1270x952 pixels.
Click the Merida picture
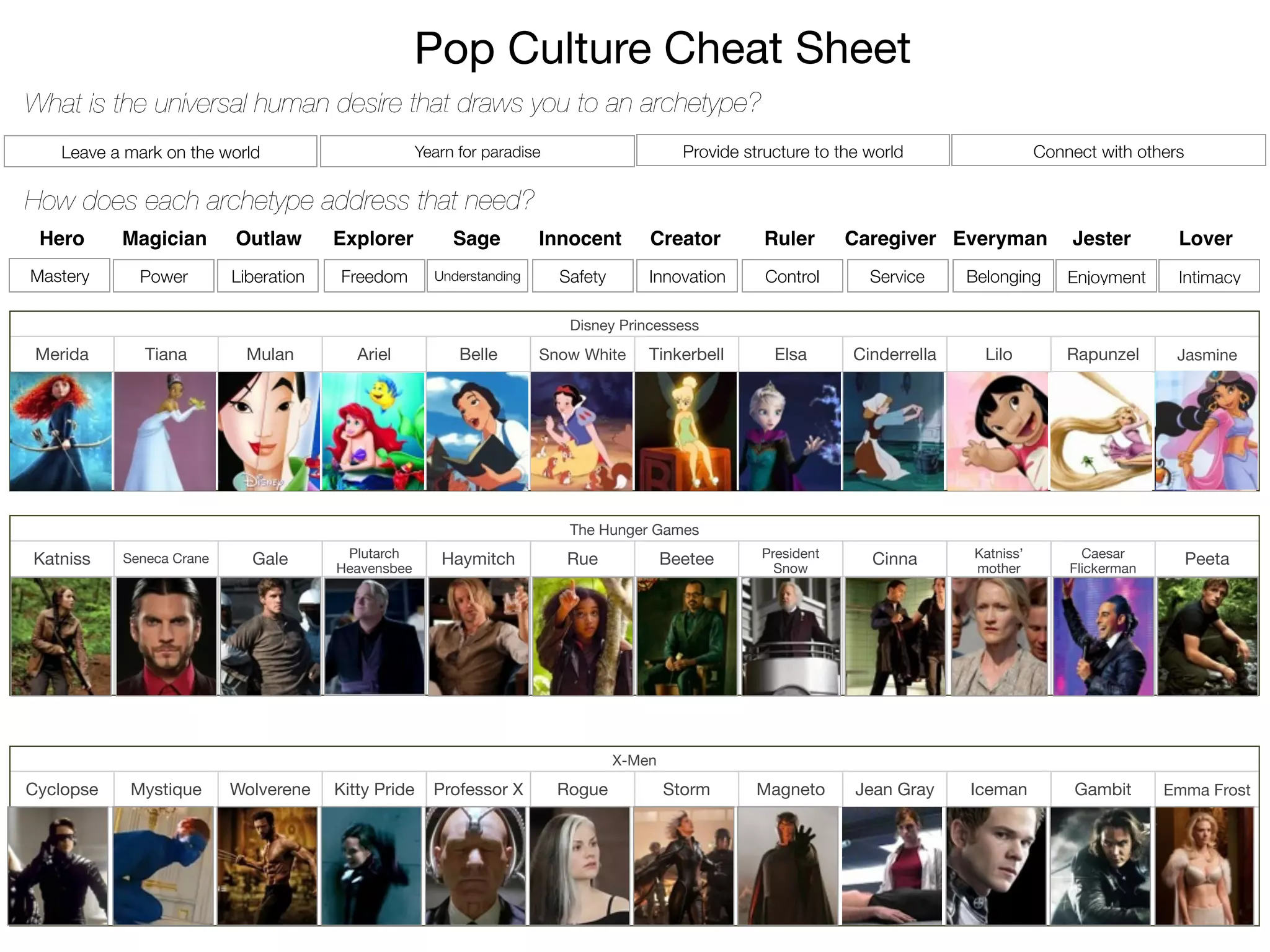[x=61, y=431]
